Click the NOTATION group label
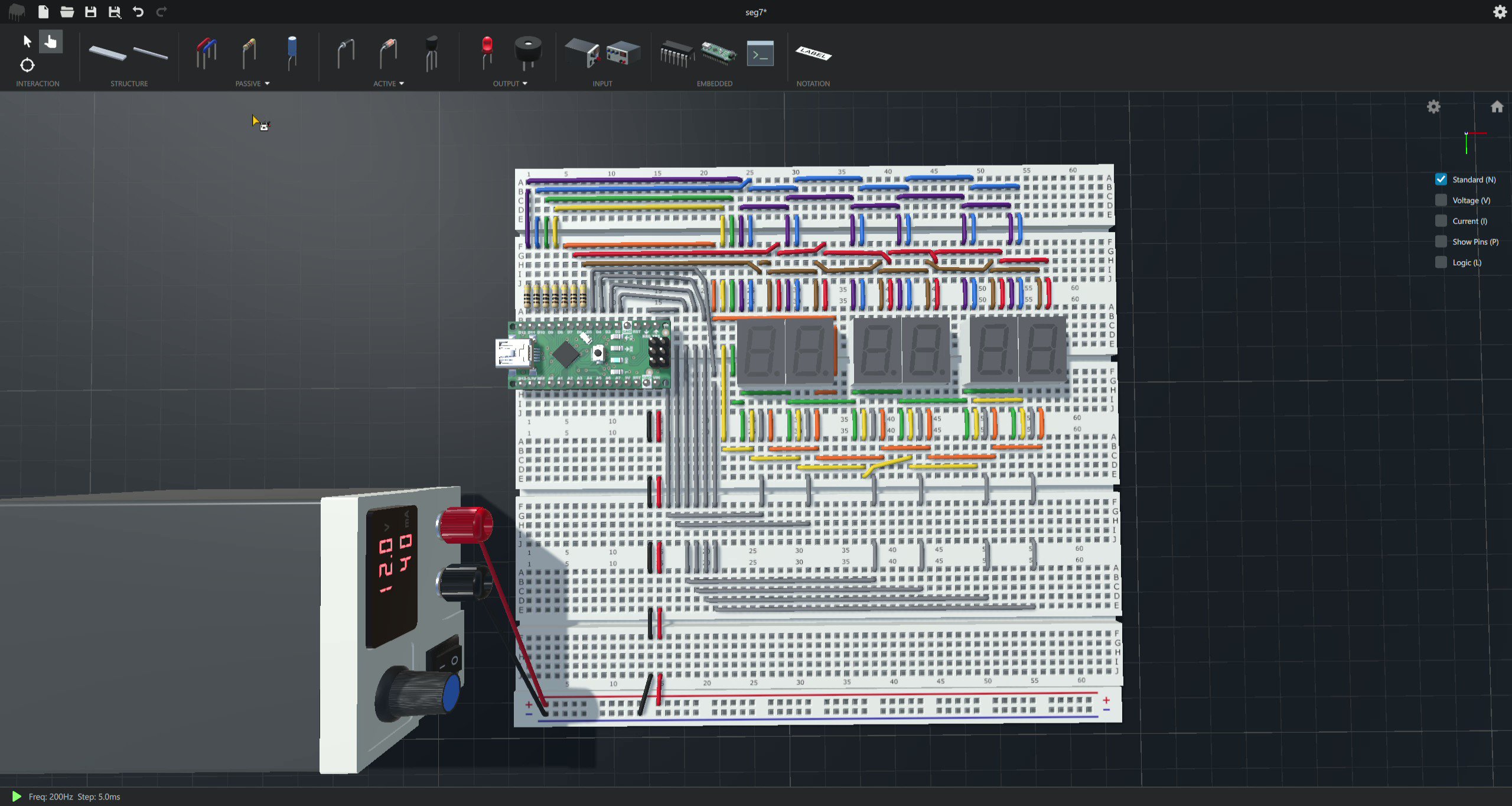Viewport: 1512px width, 806px height. click(813, 83)
